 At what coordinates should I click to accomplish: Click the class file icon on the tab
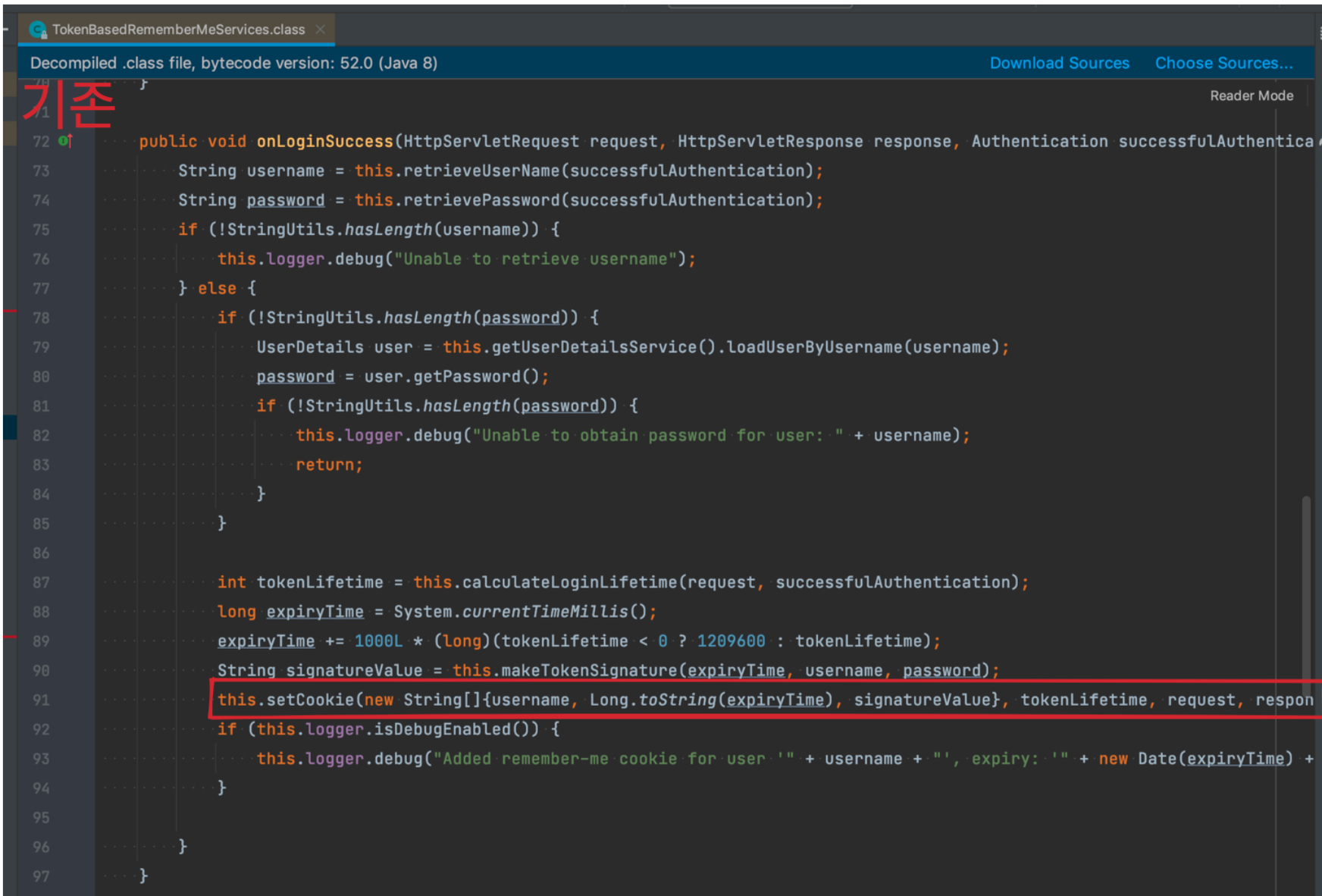point(37,30)
